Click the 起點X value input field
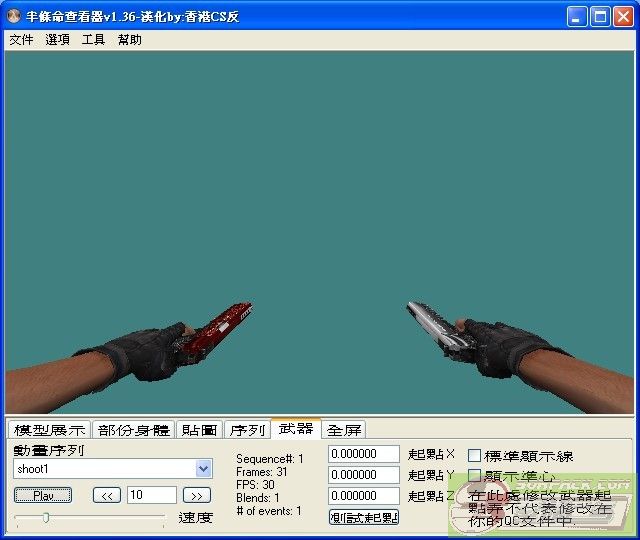640x540 pixels. coord(364,454)
